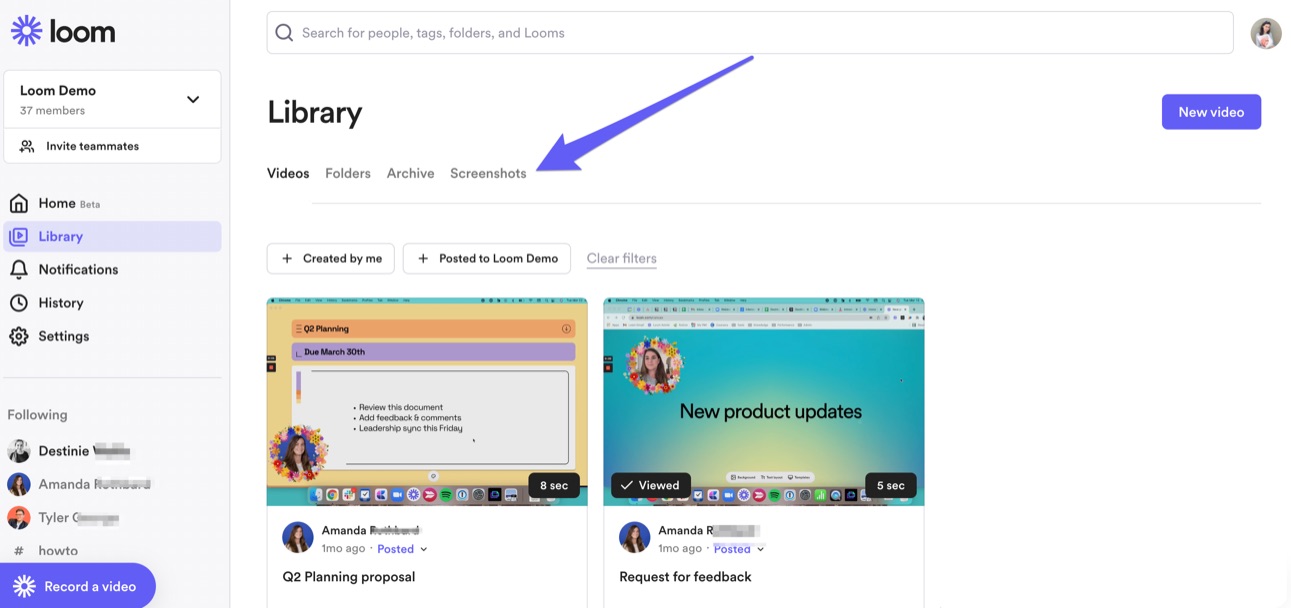Open Posted dropdown on Request for feedback
Viewport: 1291px width, 608px height.
739,549
